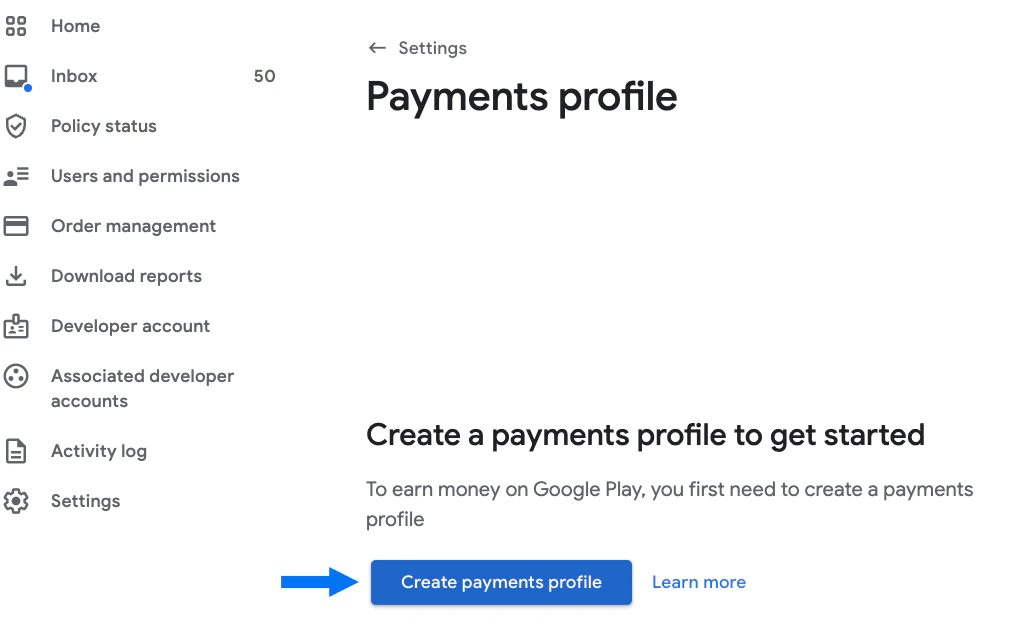
Task: Open Inbox via the device icon
Action: click(16, 76)
